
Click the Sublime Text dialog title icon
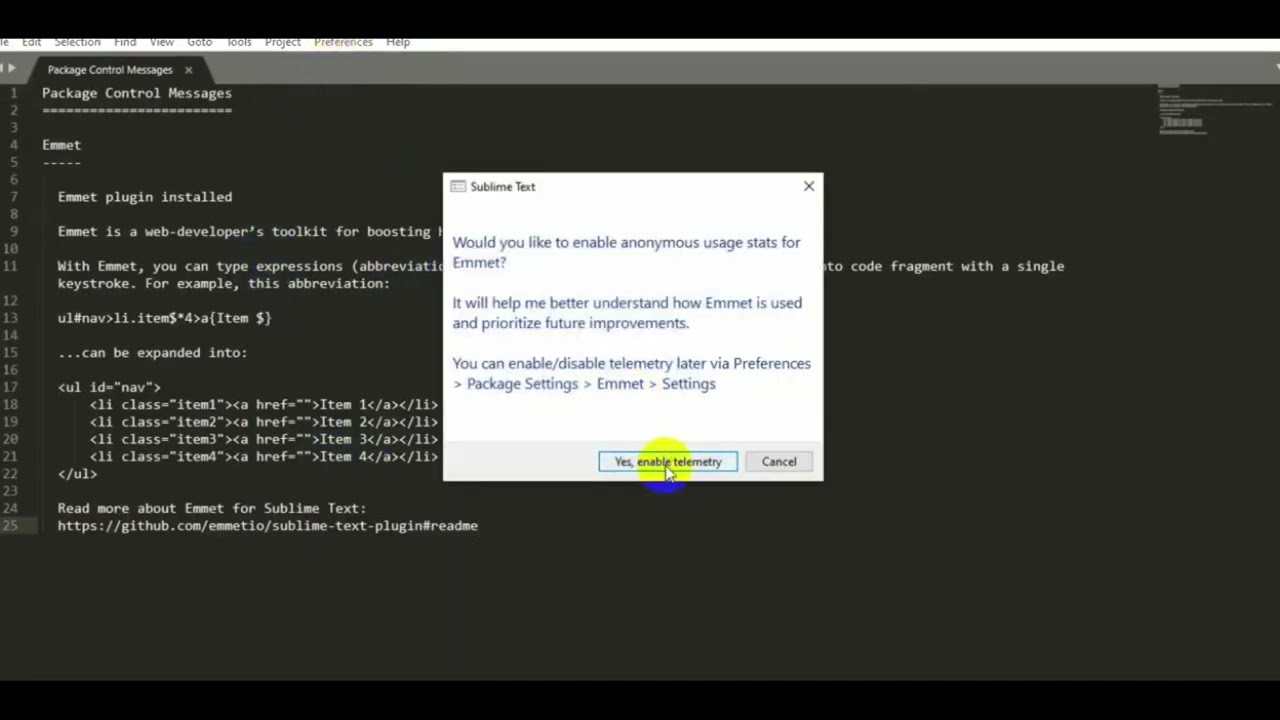point(458,187)
